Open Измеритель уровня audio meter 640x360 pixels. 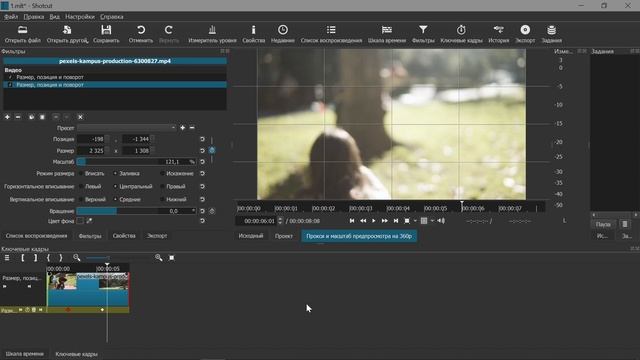212,34
